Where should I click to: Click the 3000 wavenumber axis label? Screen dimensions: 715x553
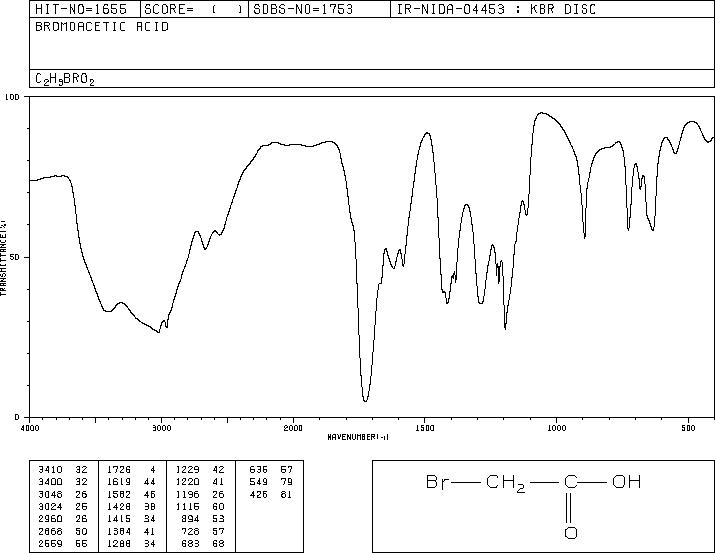[161, 428]
